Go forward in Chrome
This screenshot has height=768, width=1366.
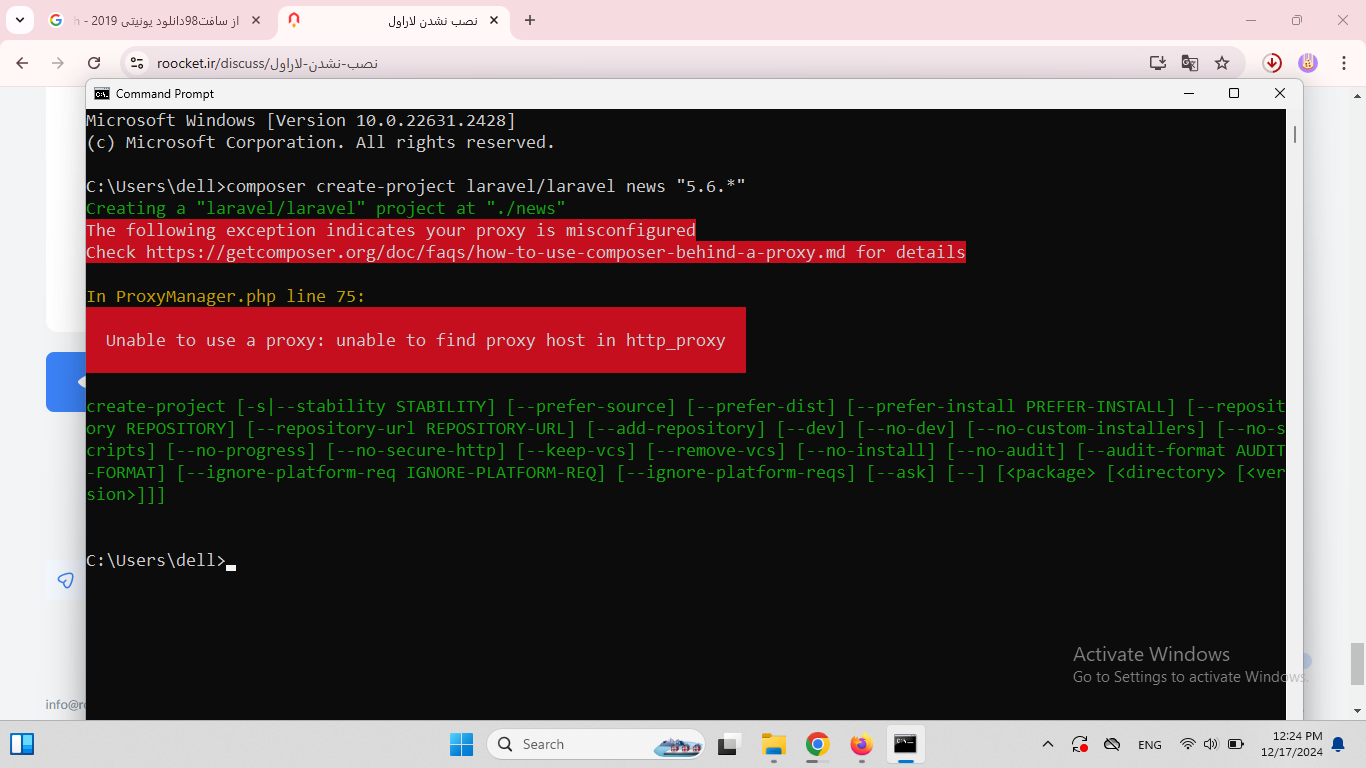58,63
